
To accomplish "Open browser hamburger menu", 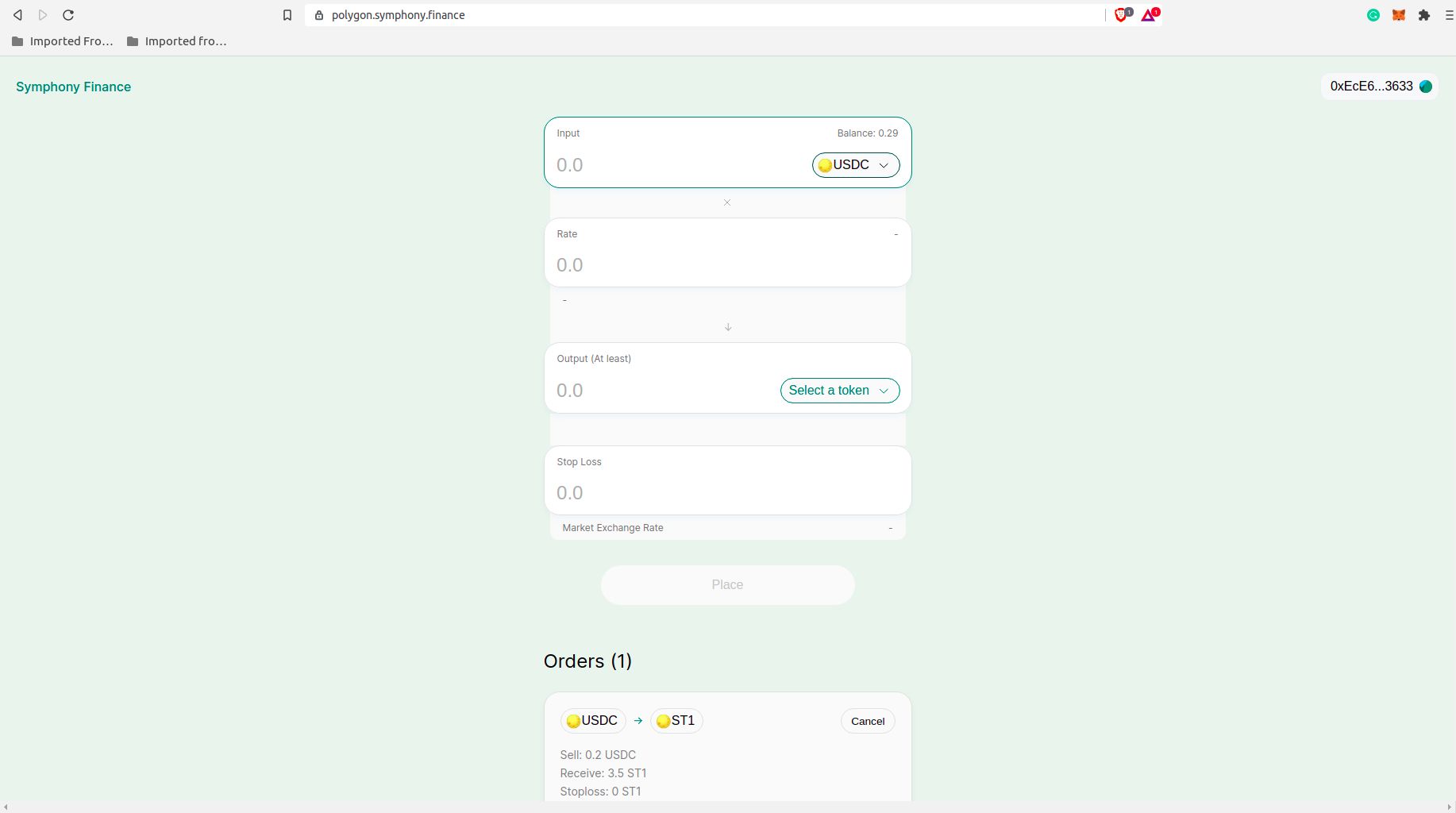I will 1449,15.
